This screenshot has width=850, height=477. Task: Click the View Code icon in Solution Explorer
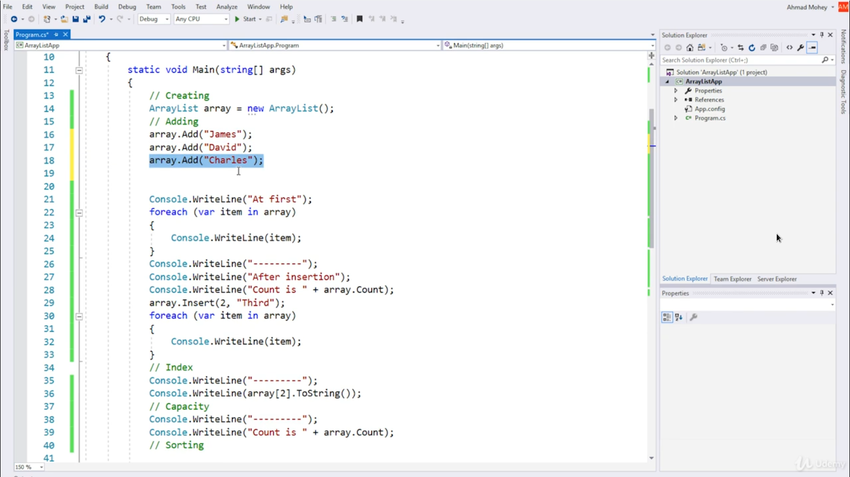[789, 48]
